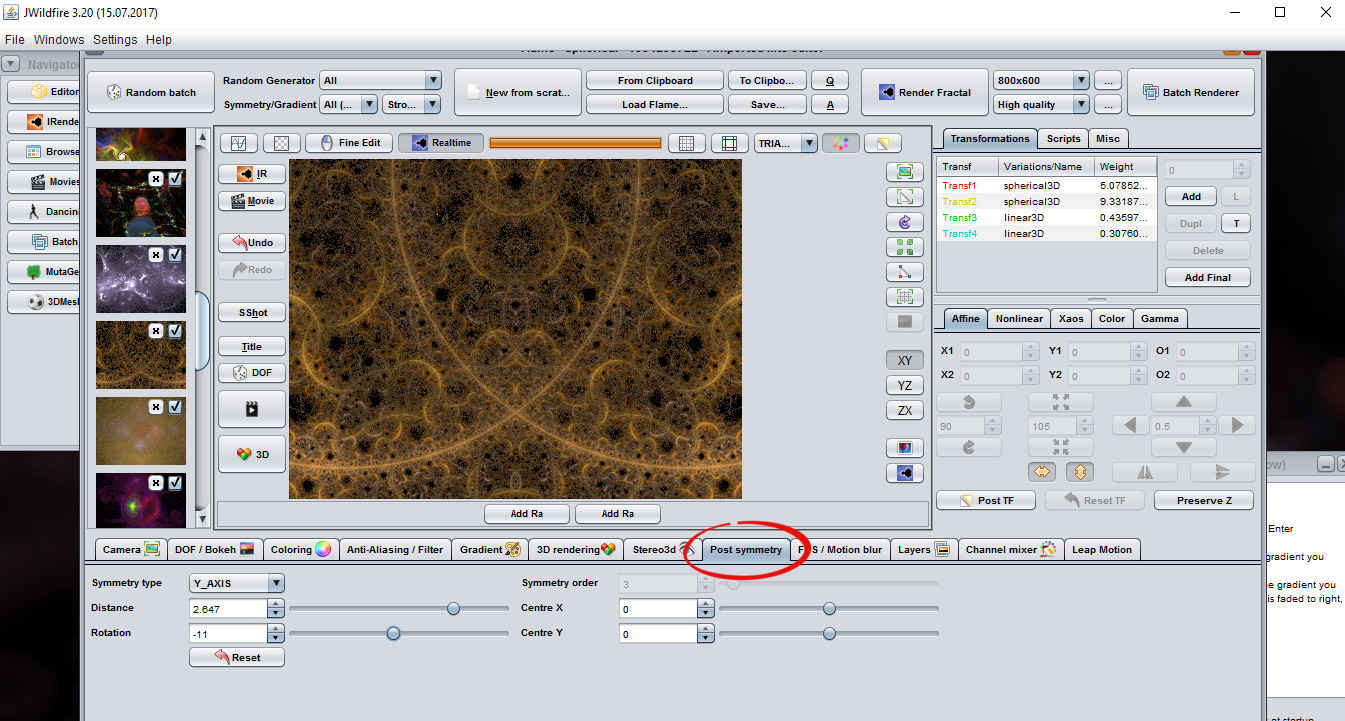
Task: Open the Random Generator All dropdown
Action: (x=381, y=81)
